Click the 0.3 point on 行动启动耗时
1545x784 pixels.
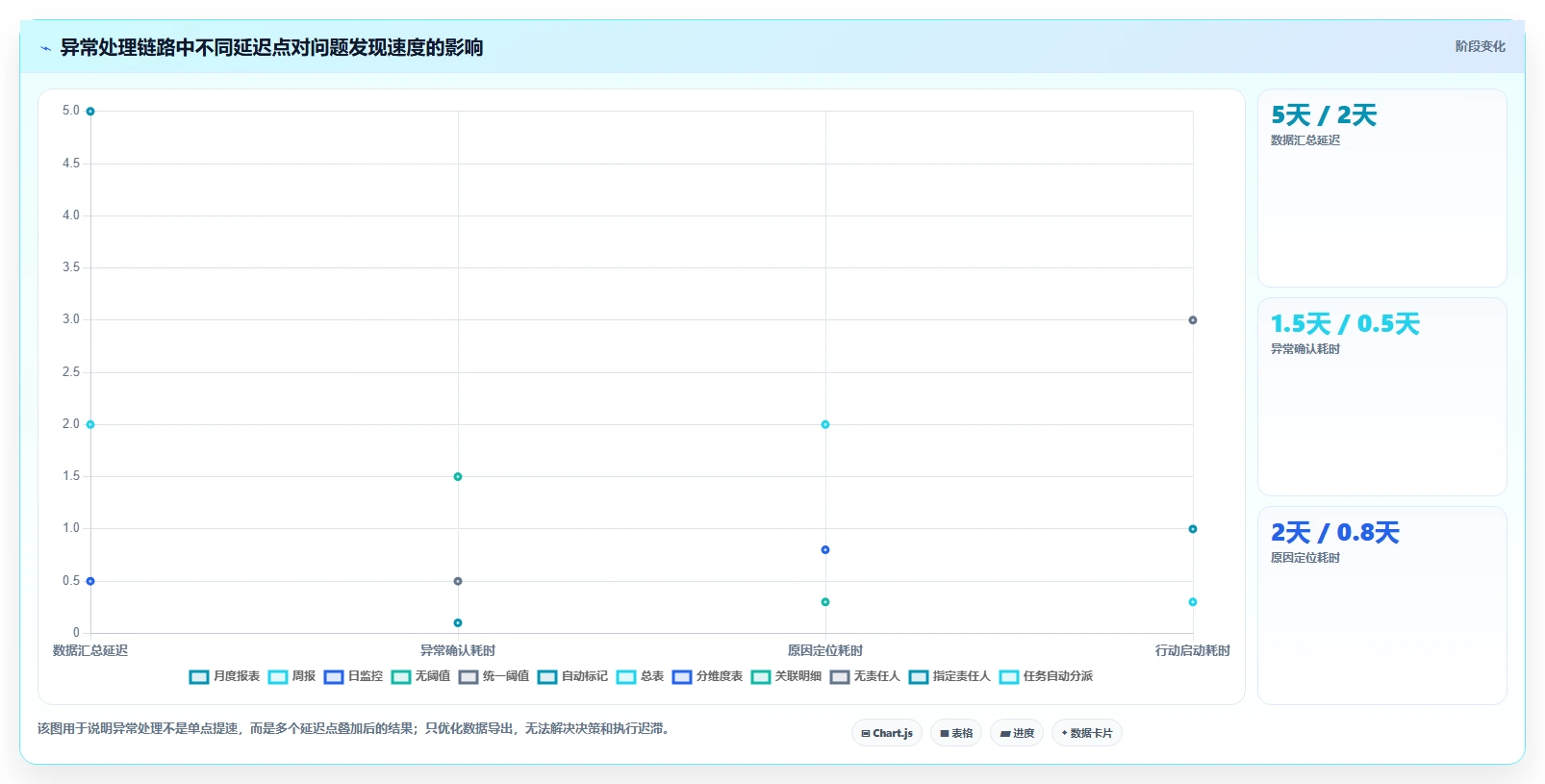[x=1193, y=602]
